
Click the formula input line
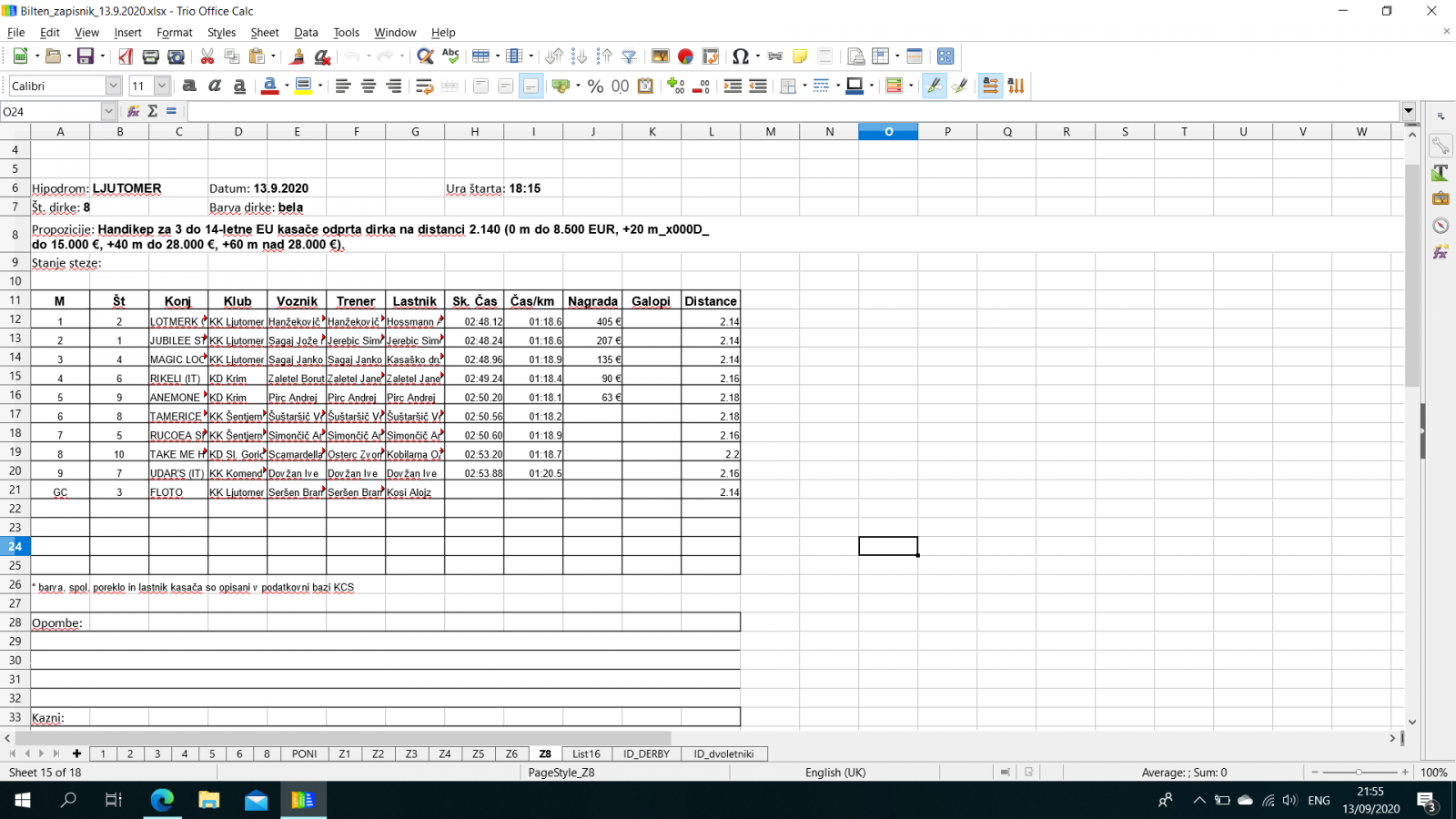coord(792,111)
